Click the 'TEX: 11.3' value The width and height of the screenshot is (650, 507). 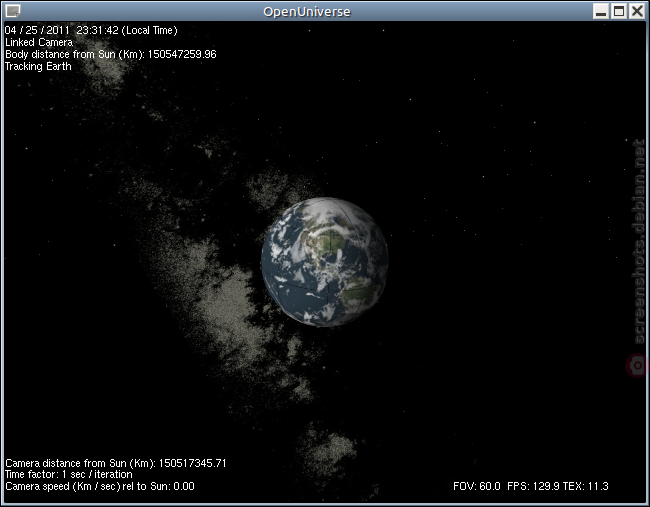coord(585,486)
